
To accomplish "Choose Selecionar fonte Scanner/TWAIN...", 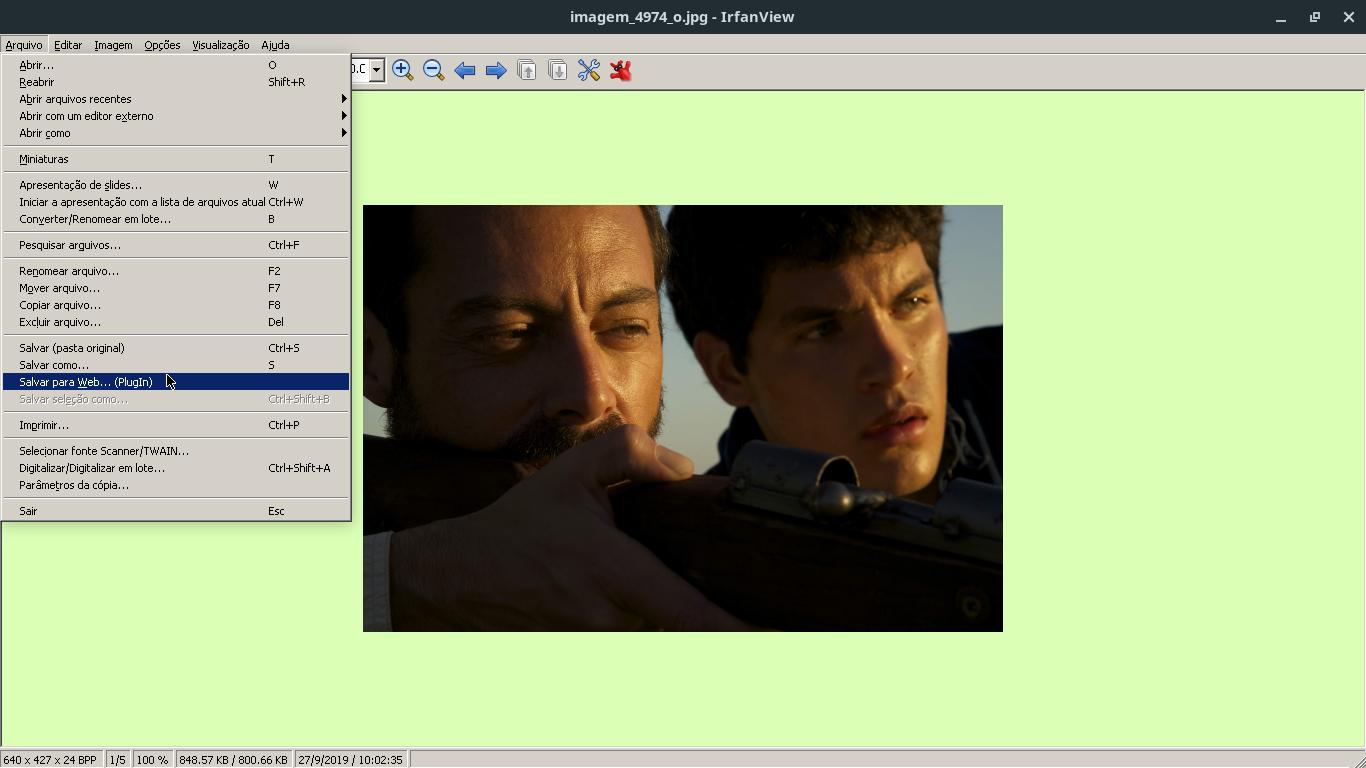I will coord(176,451).
